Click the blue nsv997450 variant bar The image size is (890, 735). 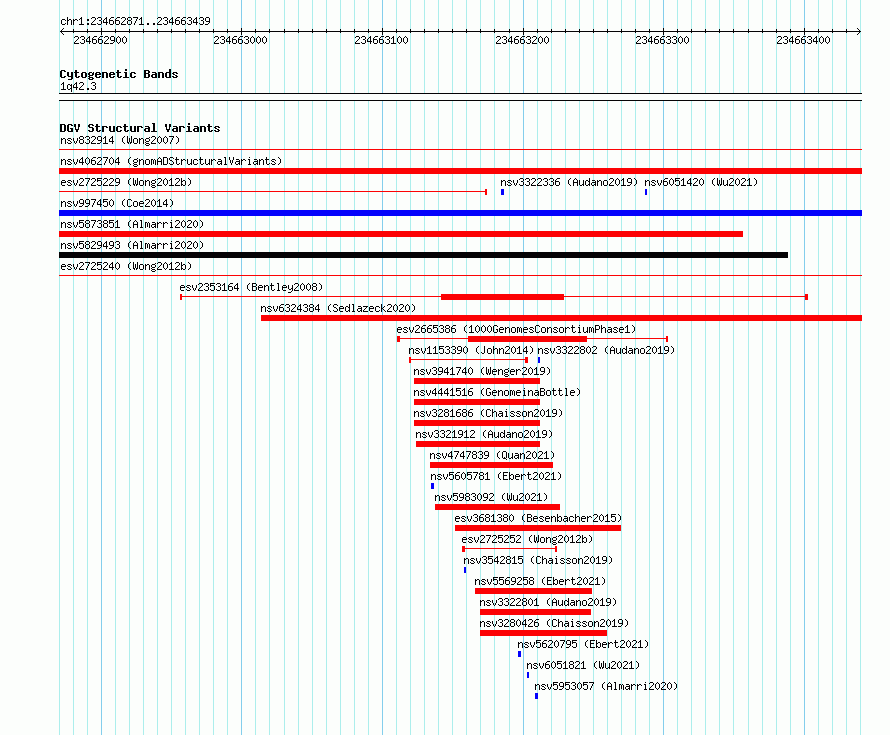460,213
